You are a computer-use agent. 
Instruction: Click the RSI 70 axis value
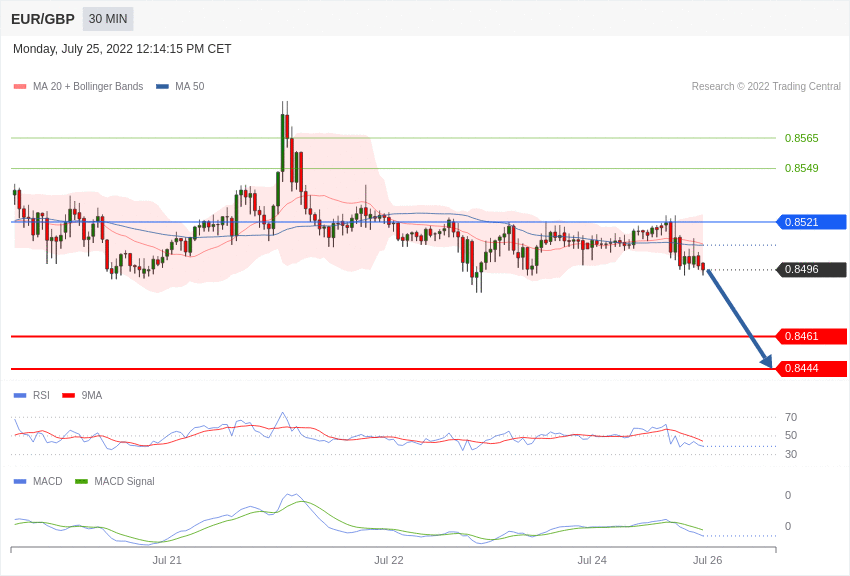[791, 417]
